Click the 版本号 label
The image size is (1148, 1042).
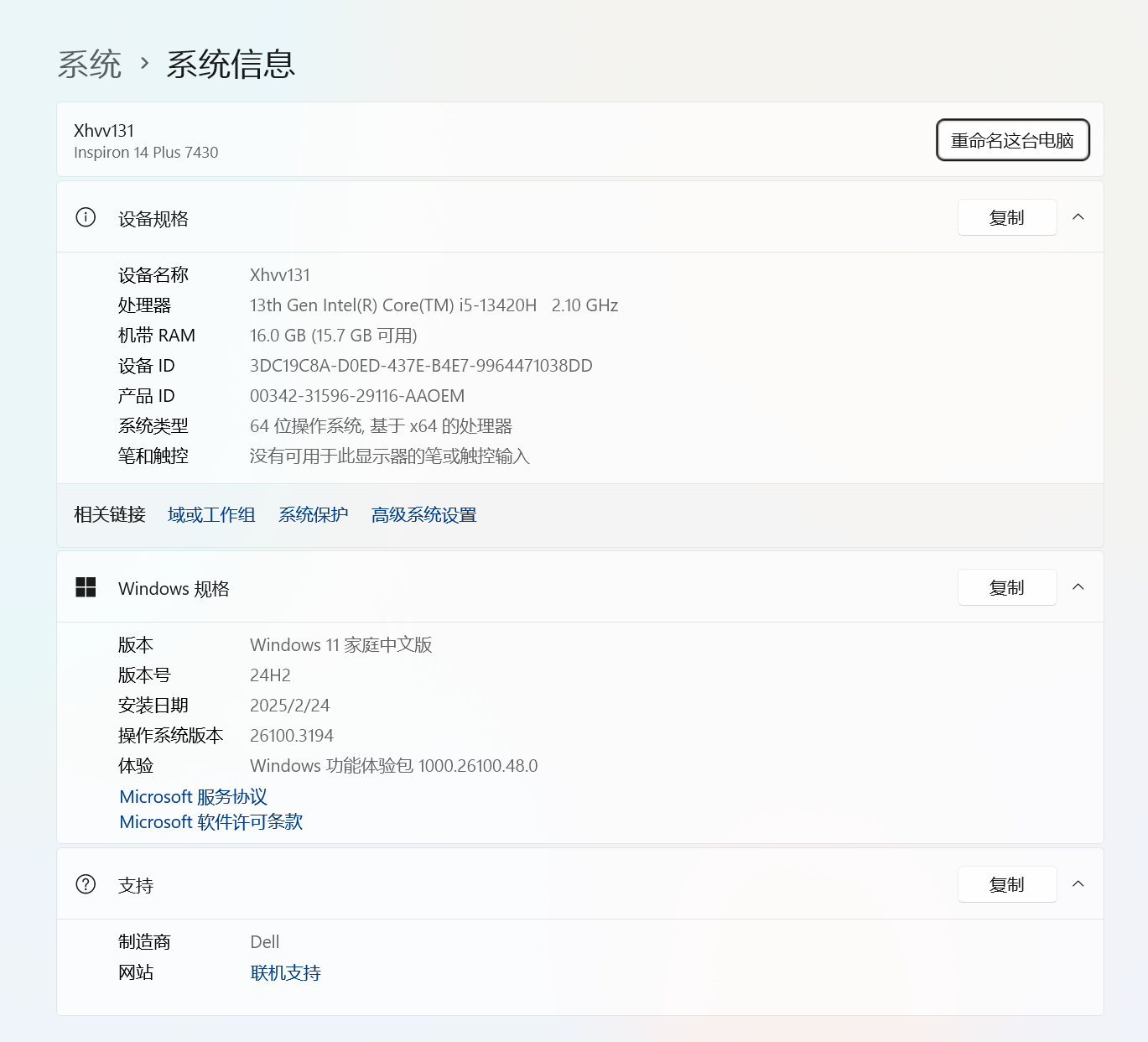144,675
